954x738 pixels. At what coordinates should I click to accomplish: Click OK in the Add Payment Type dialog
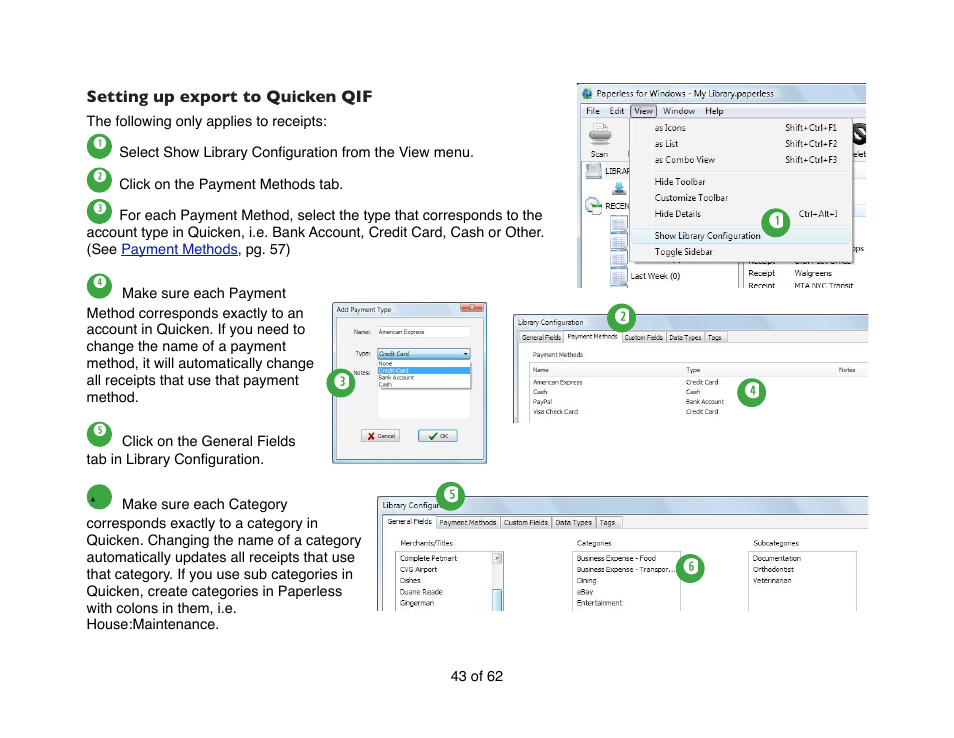[437, 436]
